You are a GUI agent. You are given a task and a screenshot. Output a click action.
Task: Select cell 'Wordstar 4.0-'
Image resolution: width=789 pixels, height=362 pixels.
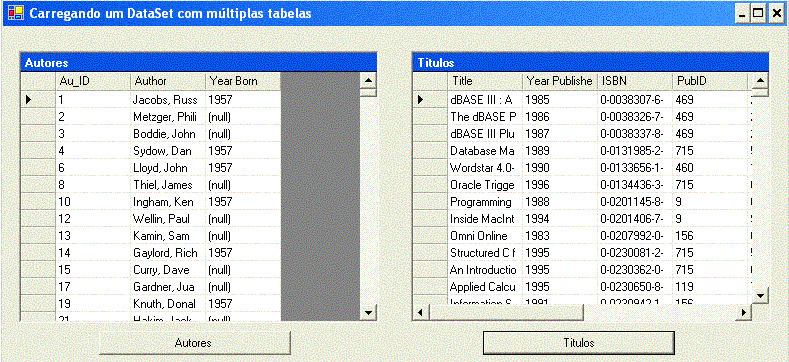[485, 168]
